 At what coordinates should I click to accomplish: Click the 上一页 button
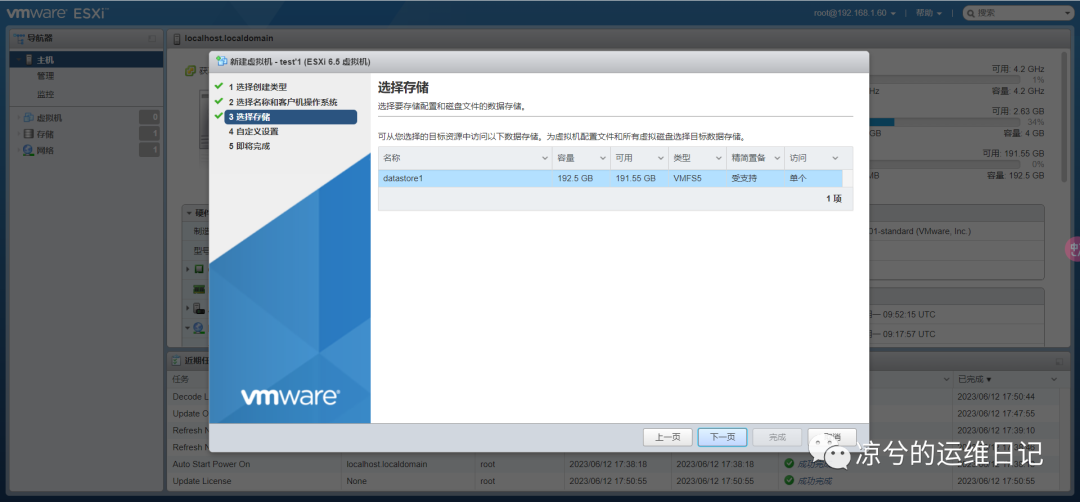tap(667, 437)
